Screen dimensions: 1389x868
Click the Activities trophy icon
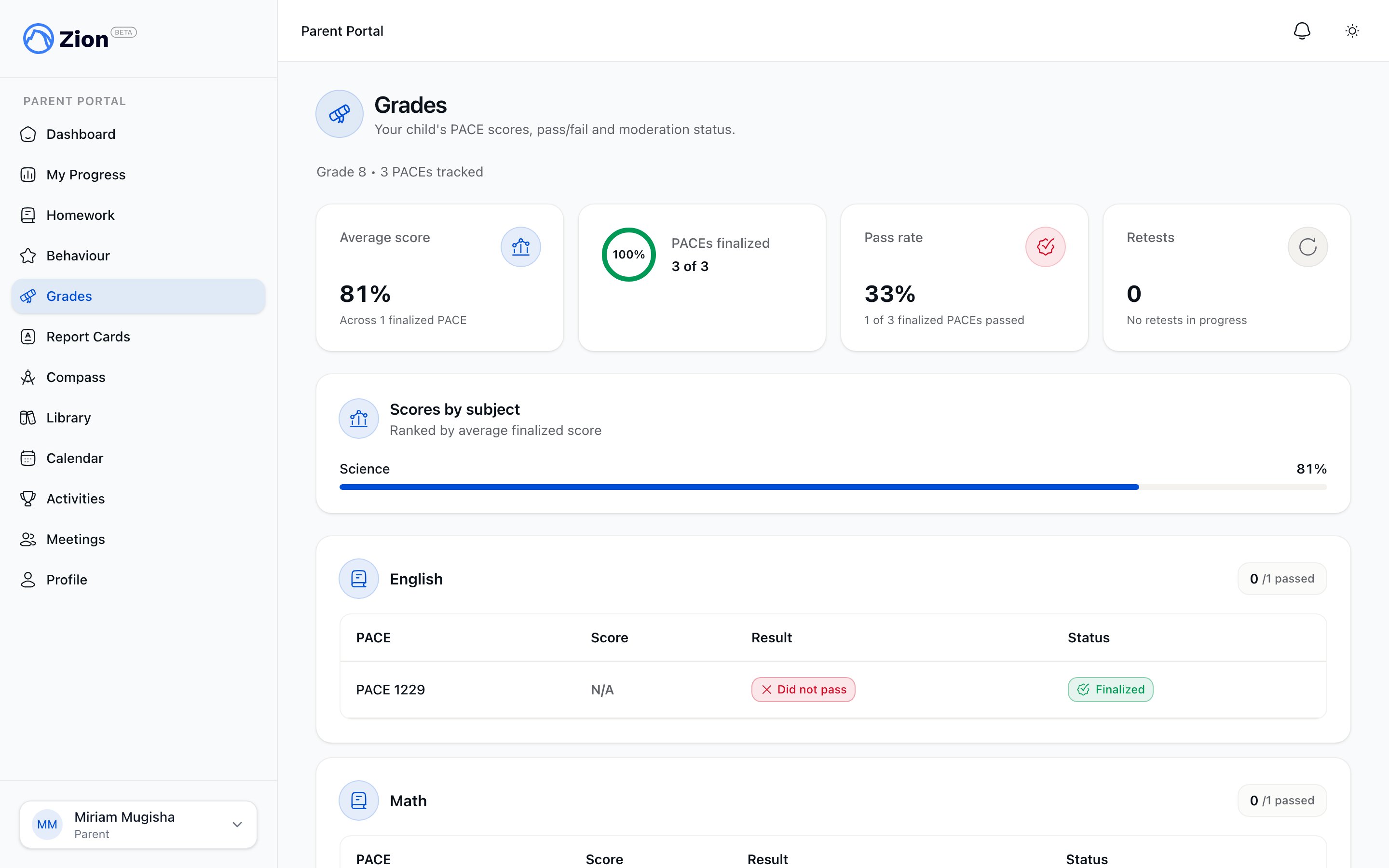[x=28, y=499]
